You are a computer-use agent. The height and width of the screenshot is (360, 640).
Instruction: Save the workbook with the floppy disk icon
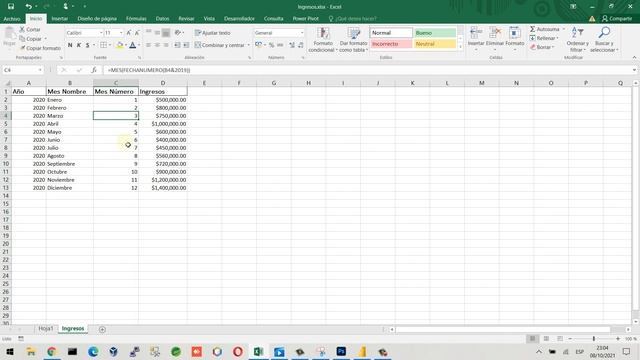[11, 7]
